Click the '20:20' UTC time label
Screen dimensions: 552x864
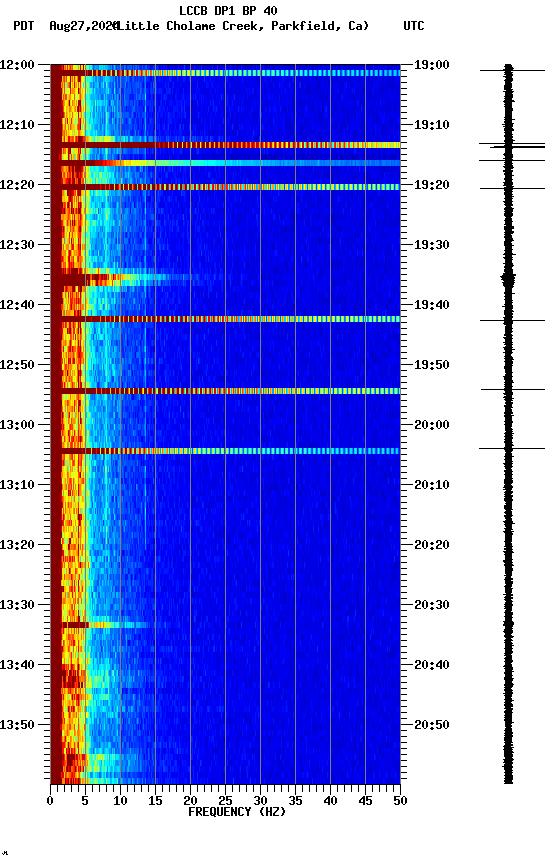pyautogui.click(x=432, y=546)
